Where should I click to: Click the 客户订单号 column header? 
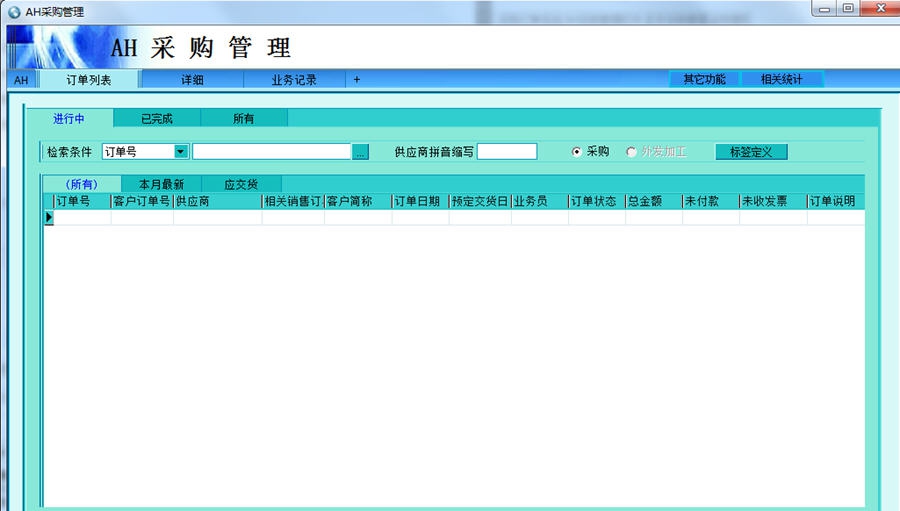[x=142, y=202]
